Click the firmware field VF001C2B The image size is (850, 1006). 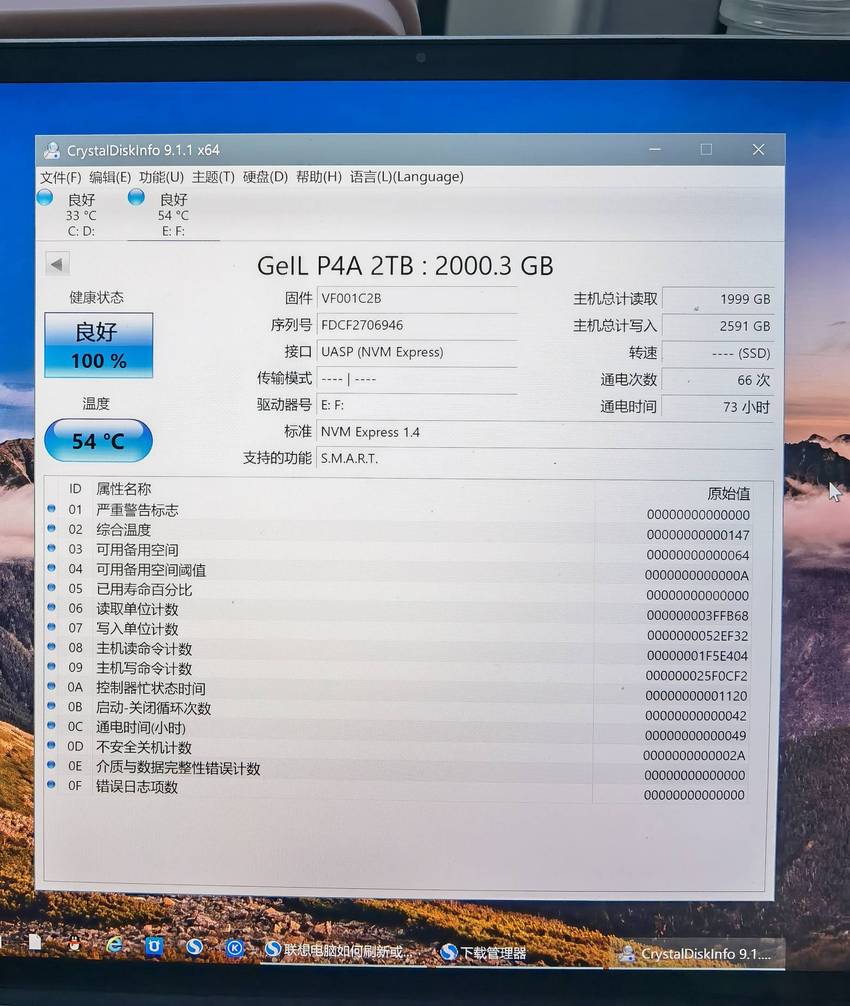(417, 298)
